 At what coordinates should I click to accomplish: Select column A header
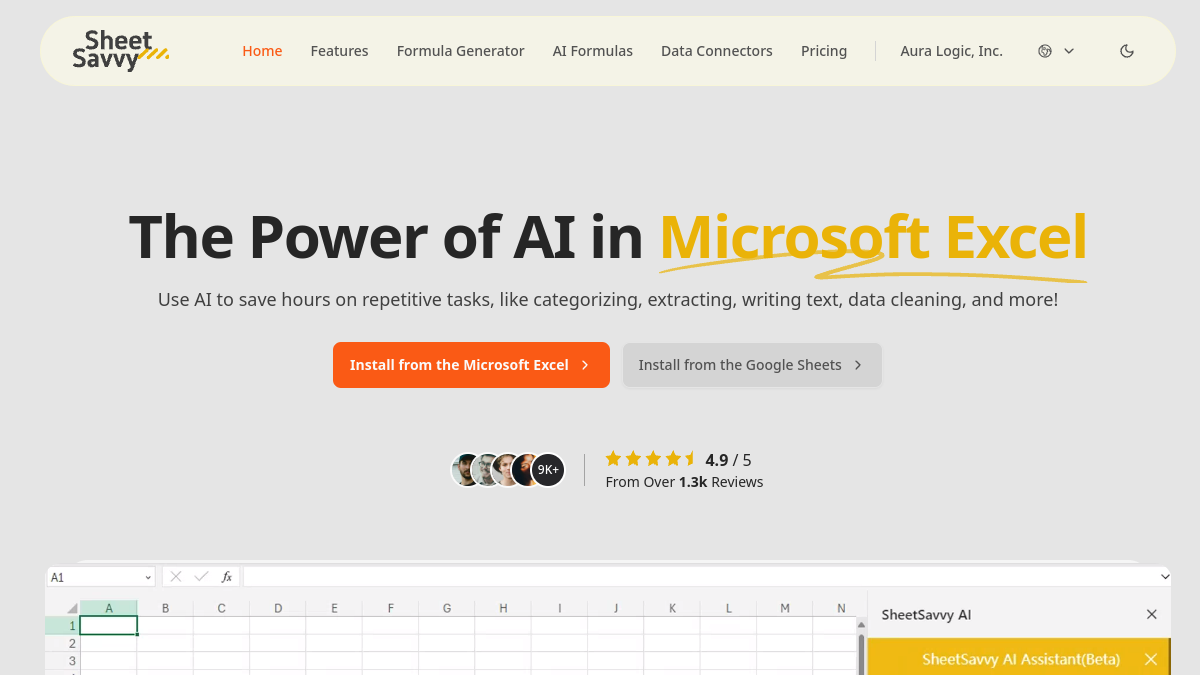click(109, 608)
